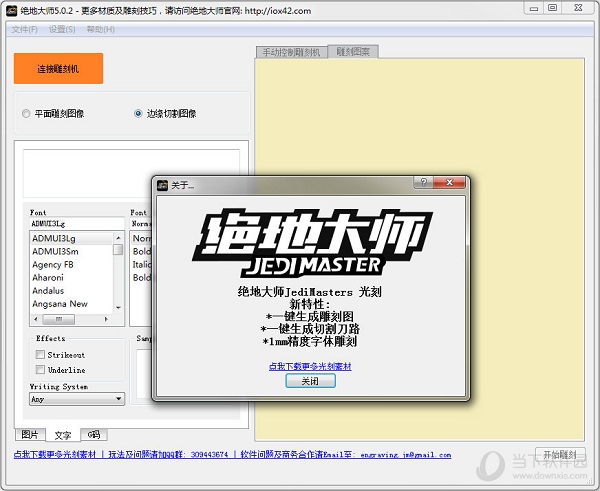Open the 设置(S) menu
This screenshot has width=600, height=491.
tap(62, 29)
